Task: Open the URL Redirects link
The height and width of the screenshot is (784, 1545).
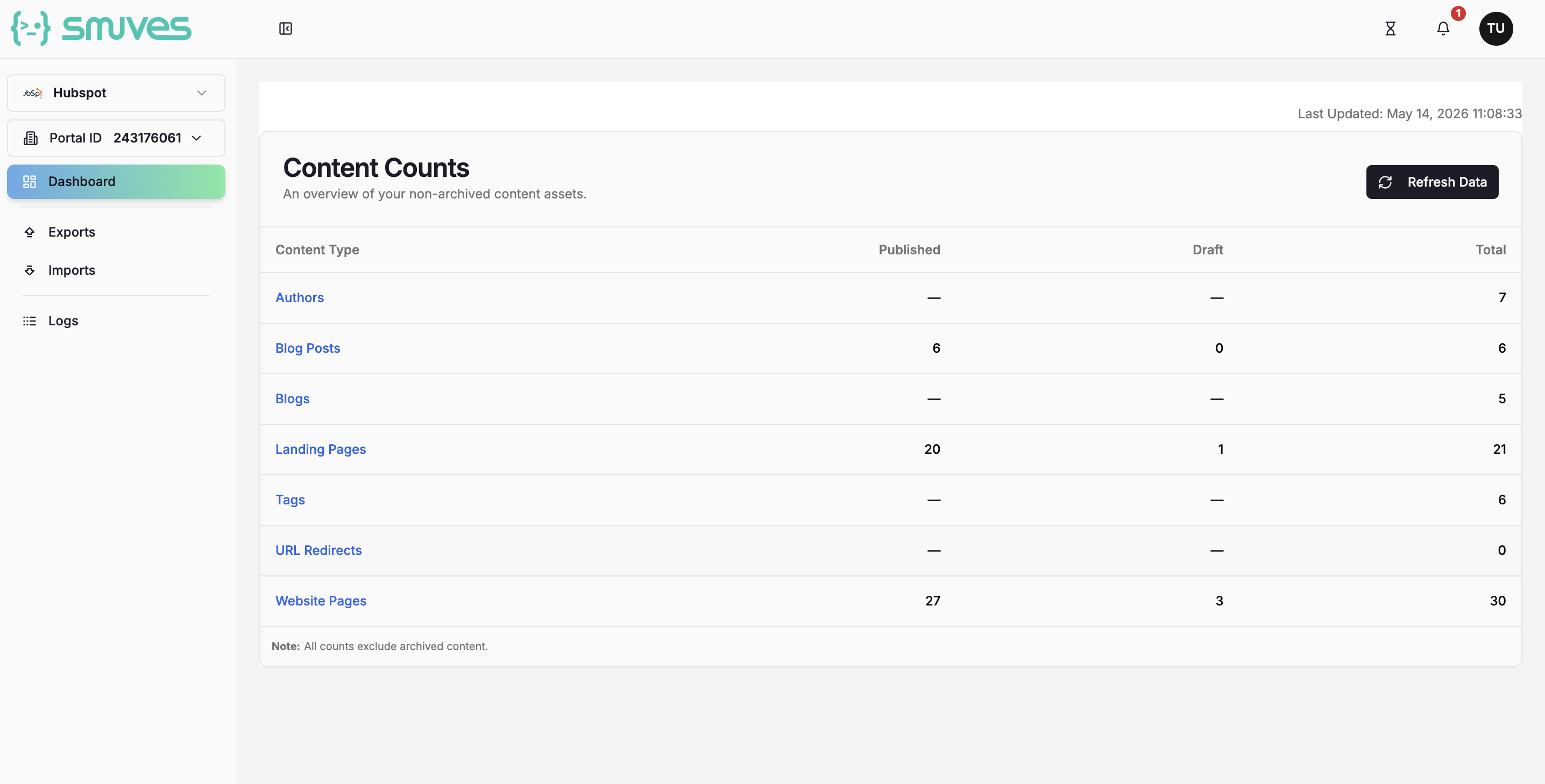Action: point(318,550)
